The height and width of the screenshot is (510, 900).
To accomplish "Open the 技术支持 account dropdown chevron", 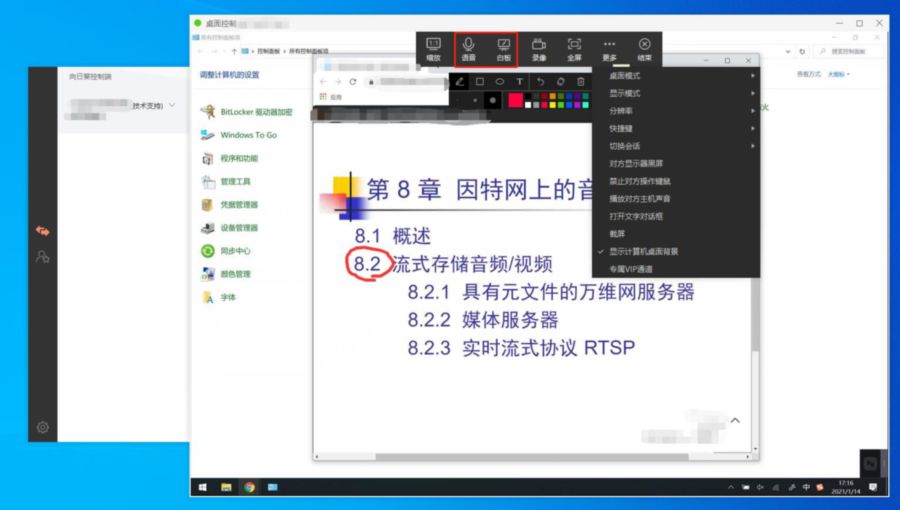I will coord(172,105).
